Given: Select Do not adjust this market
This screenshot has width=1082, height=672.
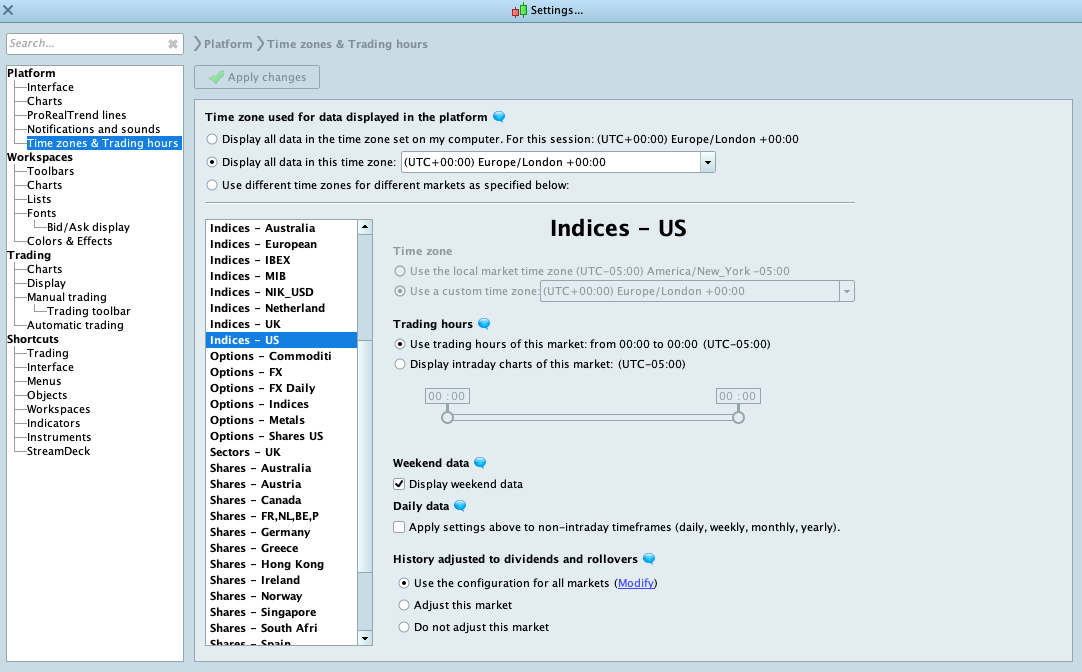Looking at the screenshot, I should tap(404, 627).
